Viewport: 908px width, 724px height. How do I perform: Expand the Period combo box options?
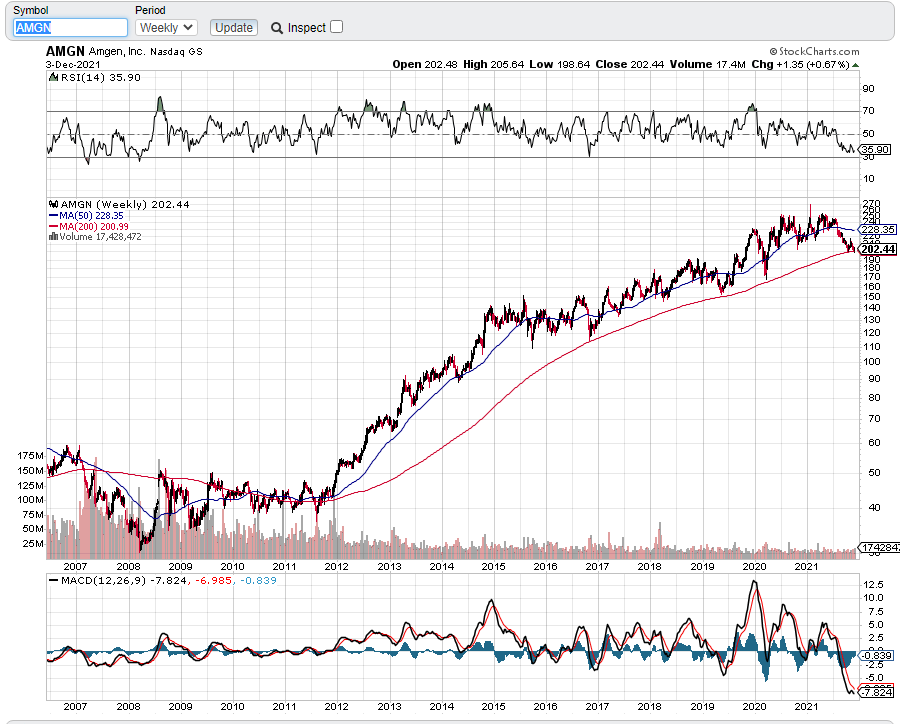tap(165, 27)
